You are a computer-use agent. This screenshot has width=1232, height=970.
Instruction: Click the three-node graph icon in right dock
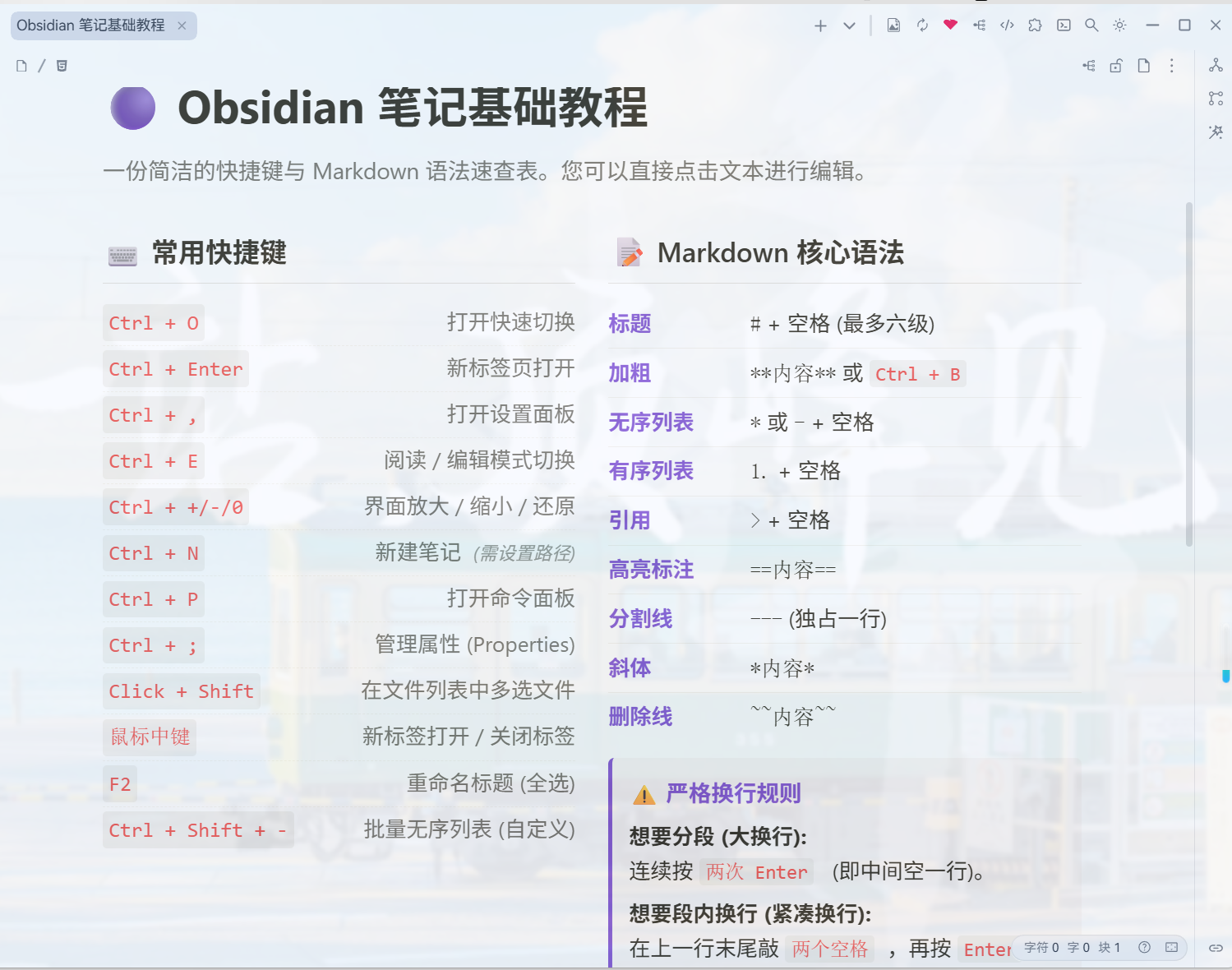(x=1216, y=65)
